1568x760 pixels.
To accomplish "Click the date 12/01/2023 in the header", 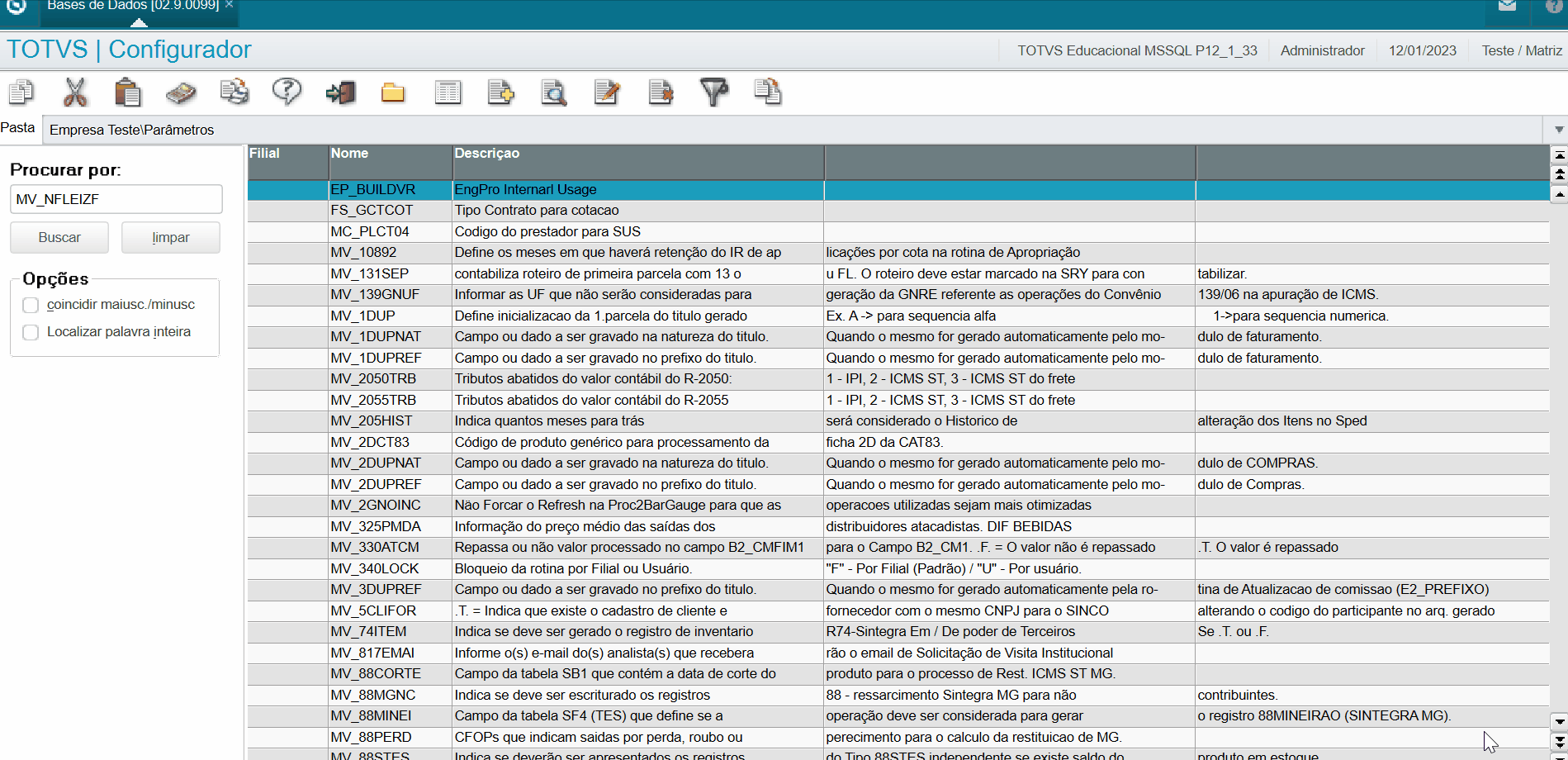I will (1422, 50).
